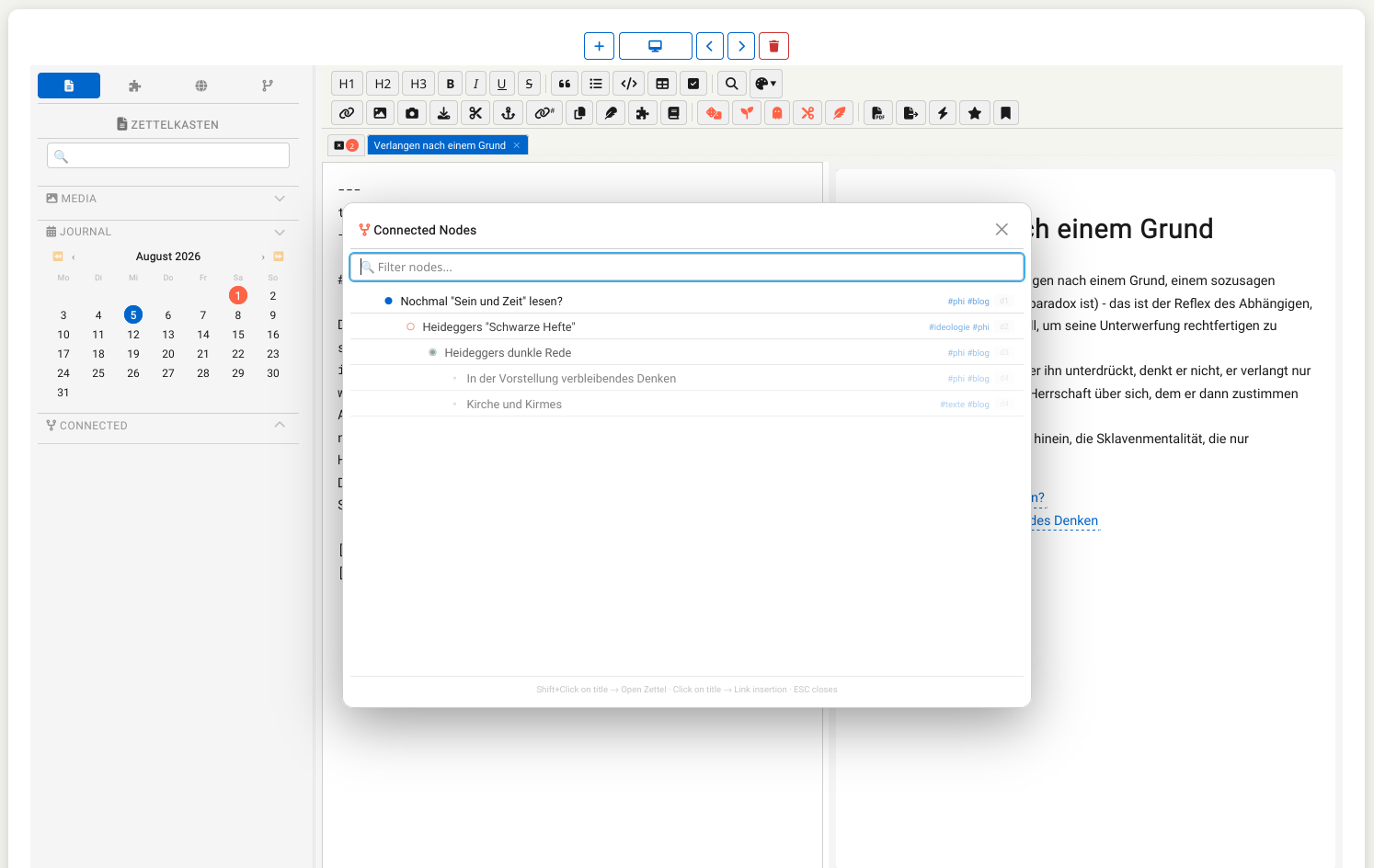Click the star favorite icon
The image size is (1374, 868).
click(975, 113)
